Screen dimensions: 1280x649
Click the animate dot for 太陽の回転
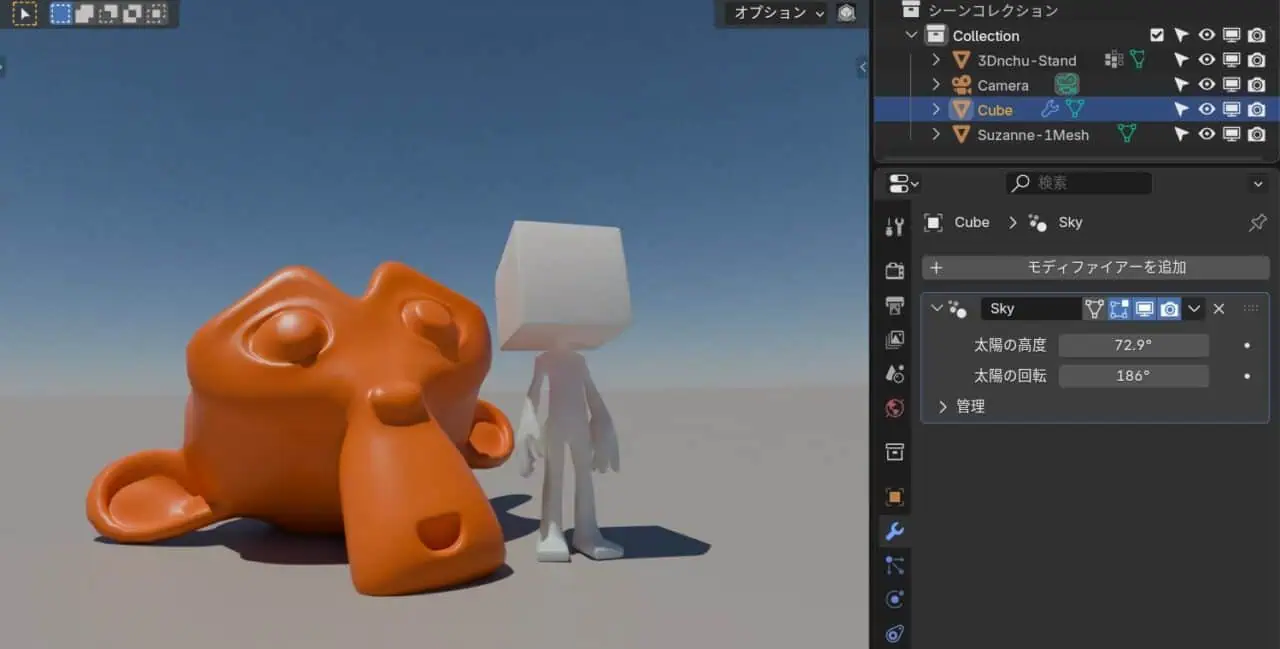click(x=1247, y=376)
